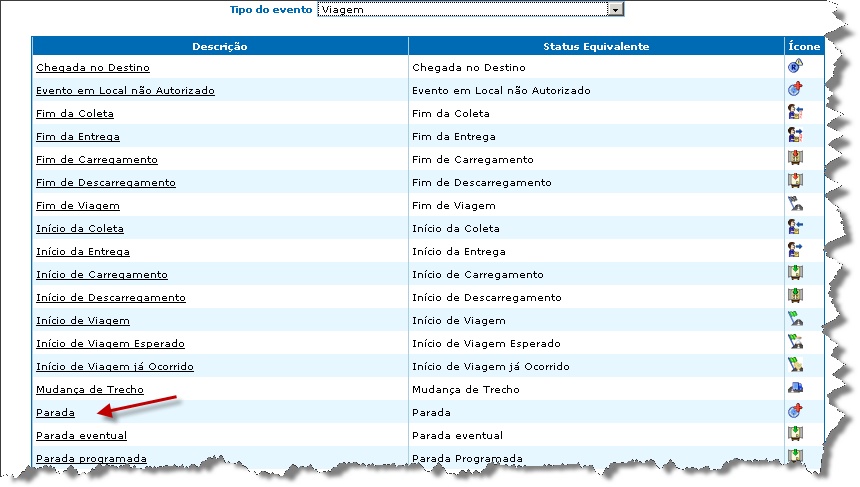Click the Ícone column header
Screen dimensions: 860x487
coord(804,47)
